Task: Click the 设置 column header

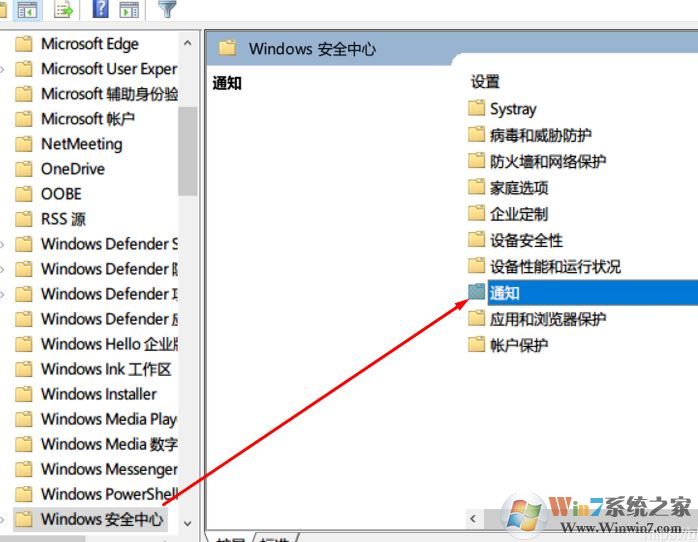Action: tap(485, 82)
